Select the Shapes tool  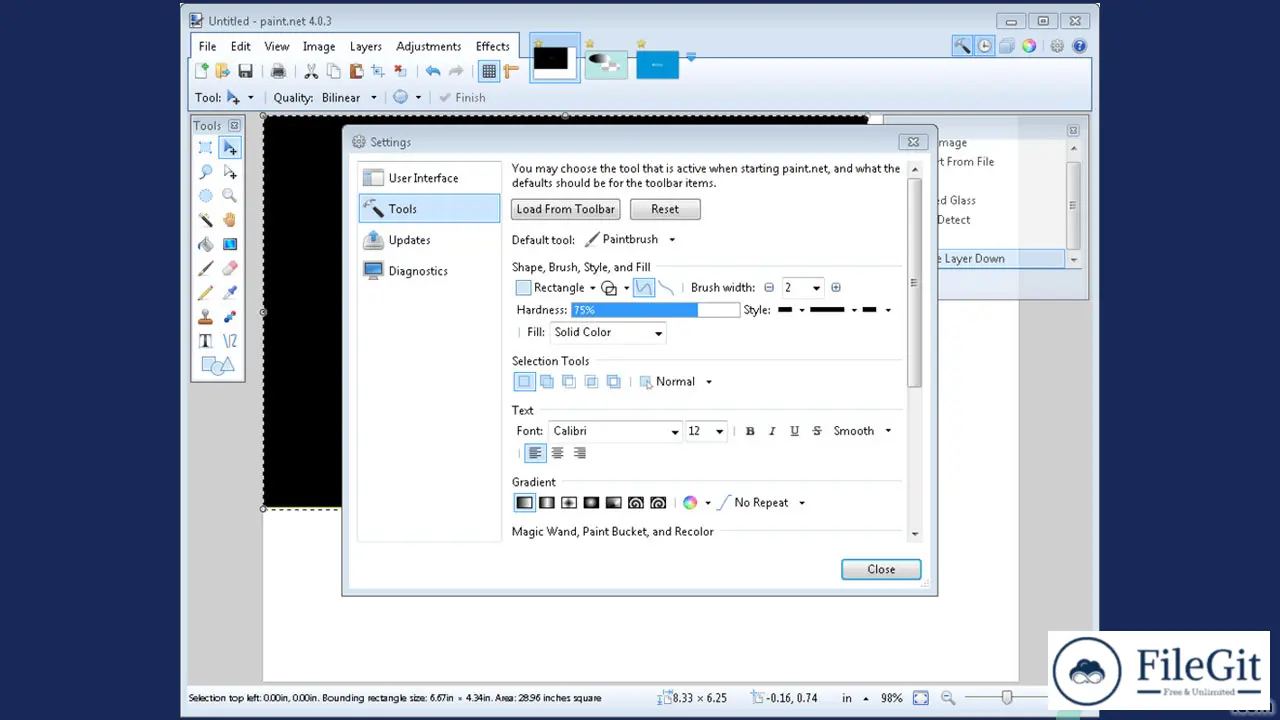pyautogui.click(x=217, y=366)
